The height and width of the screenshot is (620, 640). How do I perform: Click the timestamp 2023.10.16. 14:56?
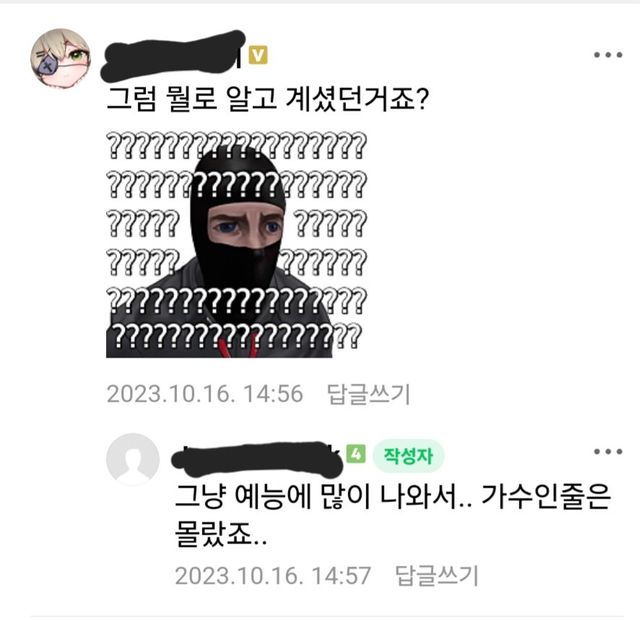tap(204, 394)
